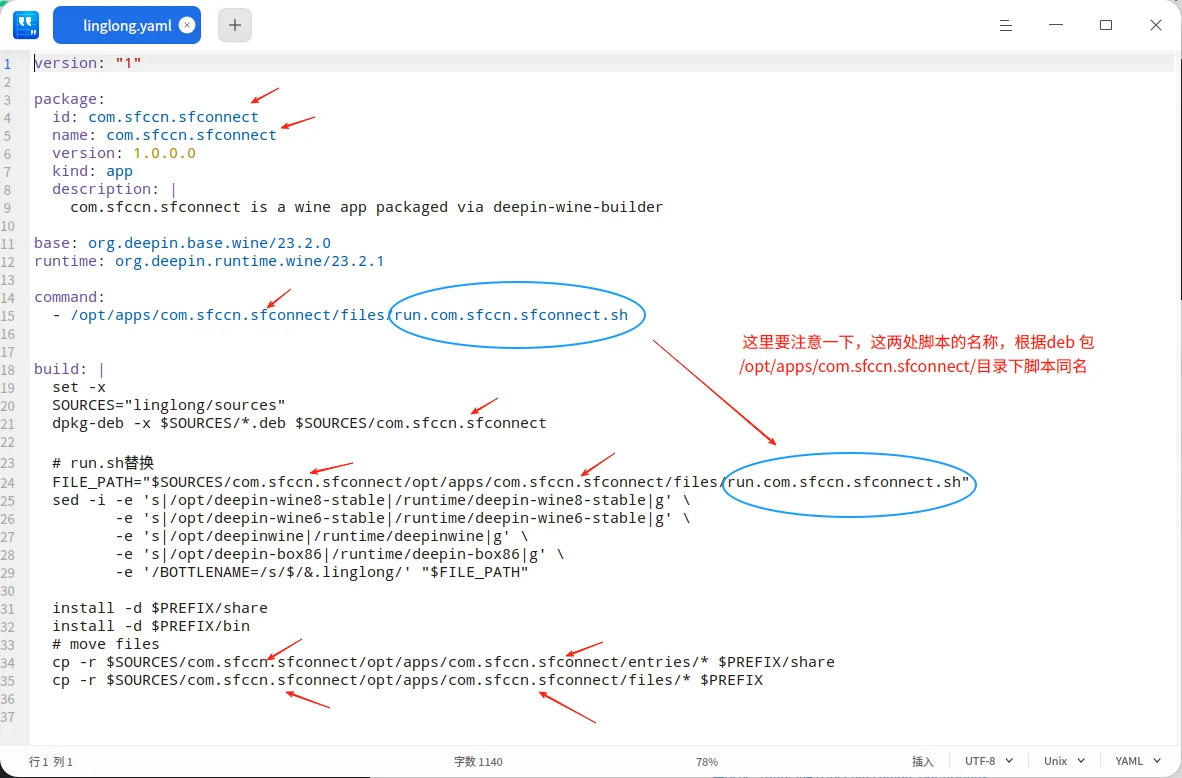Close the editor window
The height and width of the screenshot is (778, 1182).
(x=1156, y=25)
